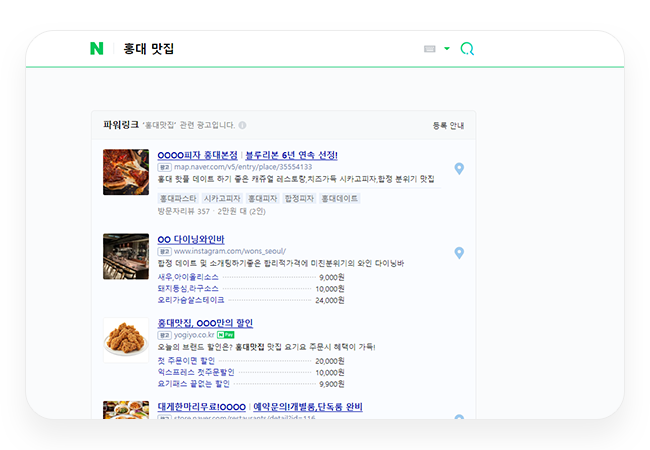
Task: Select the 합정피자 tag
Action: (x=299, y=198)
